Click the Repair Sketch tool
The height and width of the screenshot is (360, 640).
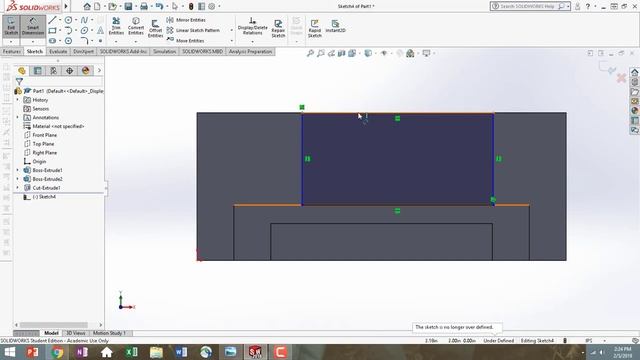tap(278, 29)
